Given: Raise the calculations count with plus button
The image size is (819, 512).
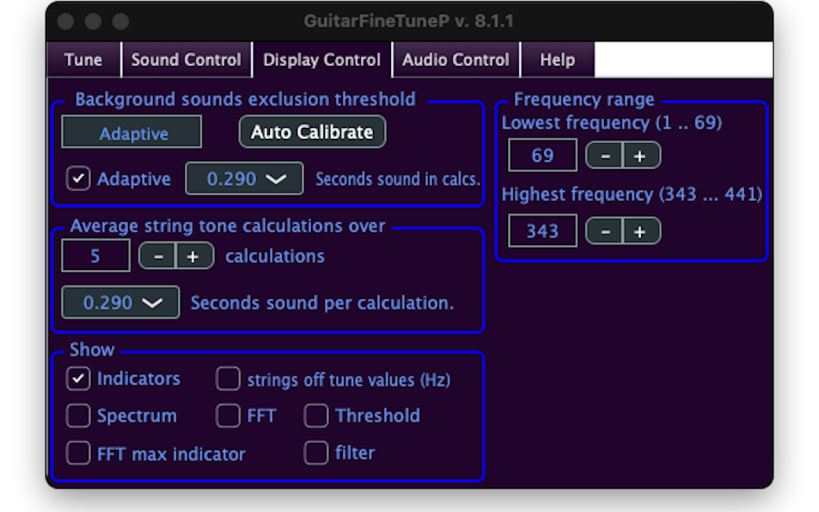Looking at the screenshot, I should point(195,256).
